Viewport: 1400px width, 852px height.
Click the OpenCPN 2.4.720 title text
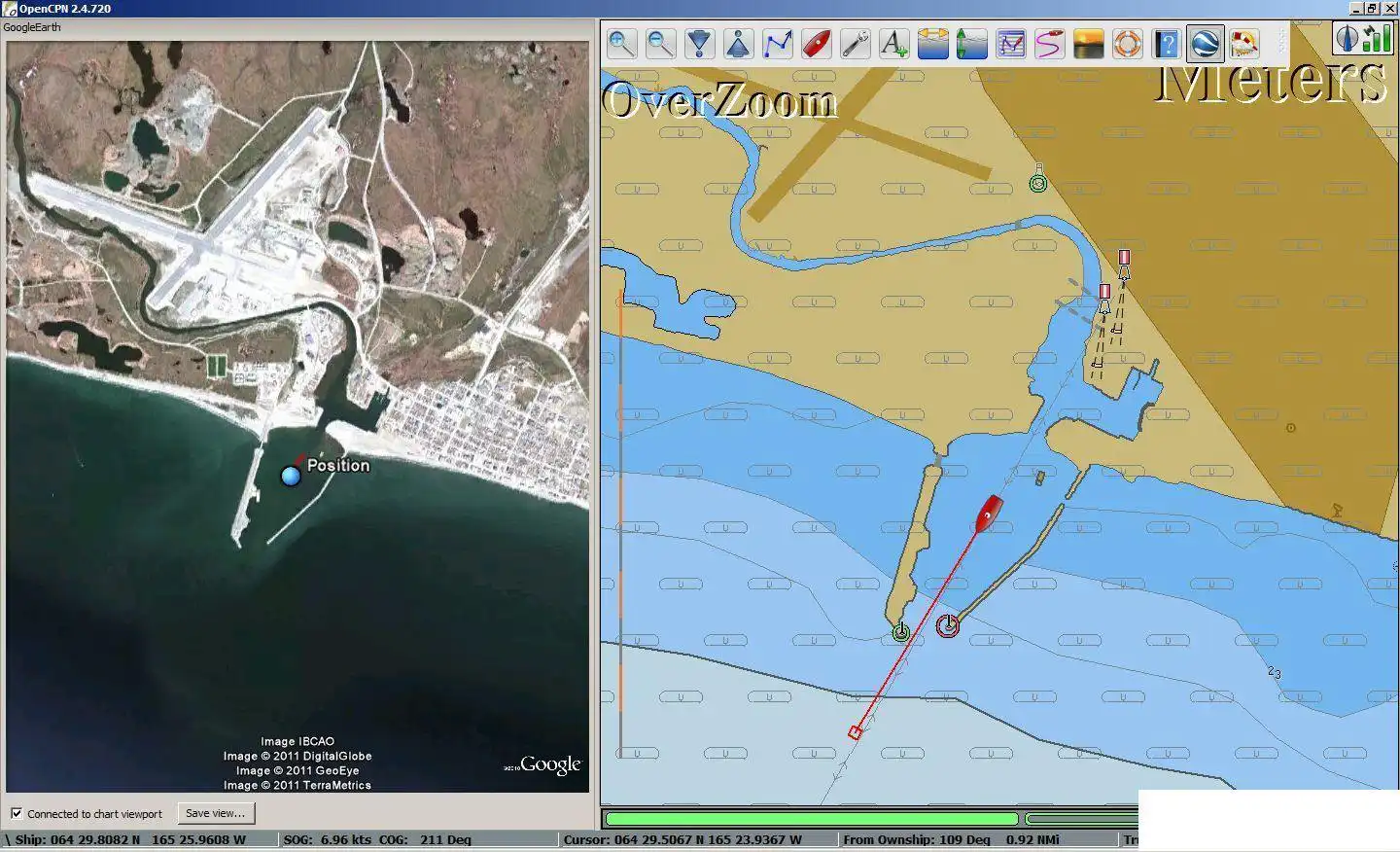pyautogui.click(x=65, y=9)
